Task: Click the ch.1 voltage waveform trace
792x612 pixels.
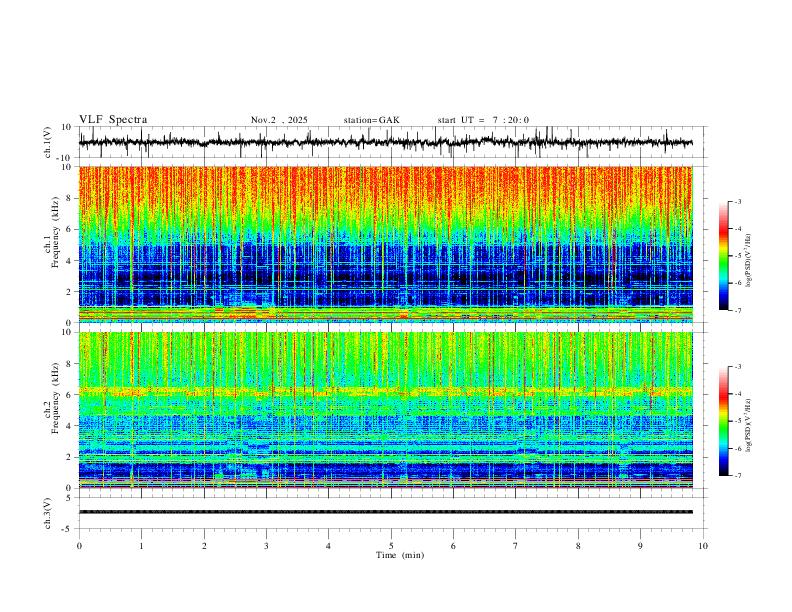Action: [x=386, y=142]
